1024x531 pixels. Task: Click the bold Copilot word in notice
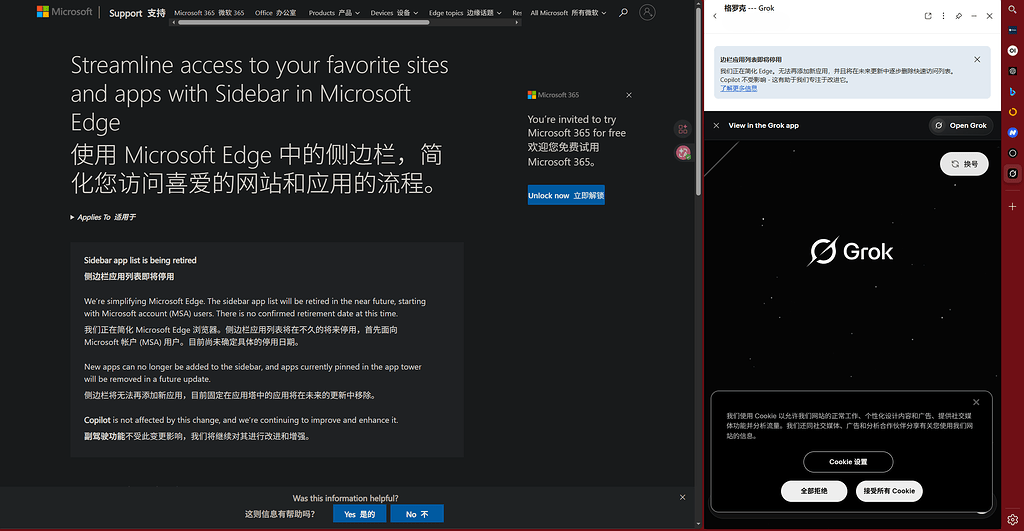point(97,420)
